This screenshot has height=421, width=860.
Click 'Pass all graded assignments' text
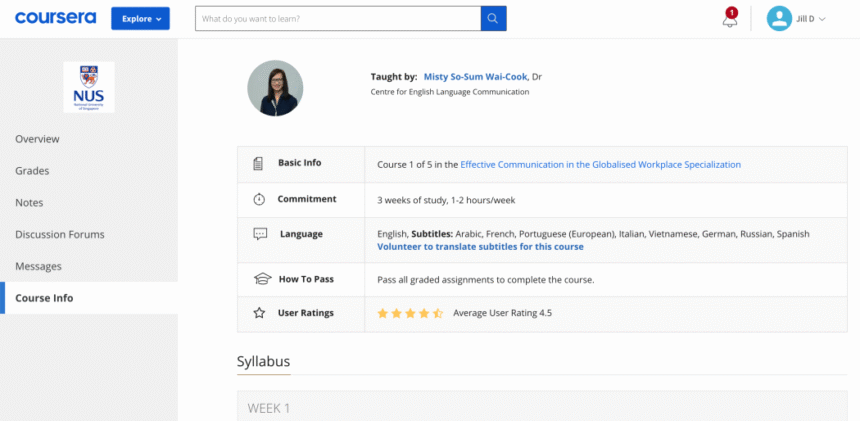pyautogui.click(x=486, y=280)
